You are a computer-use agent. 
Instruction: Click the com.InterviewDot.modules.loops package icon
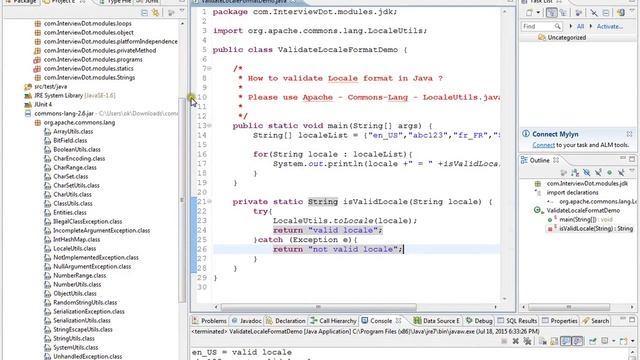(x=38, y=24)
